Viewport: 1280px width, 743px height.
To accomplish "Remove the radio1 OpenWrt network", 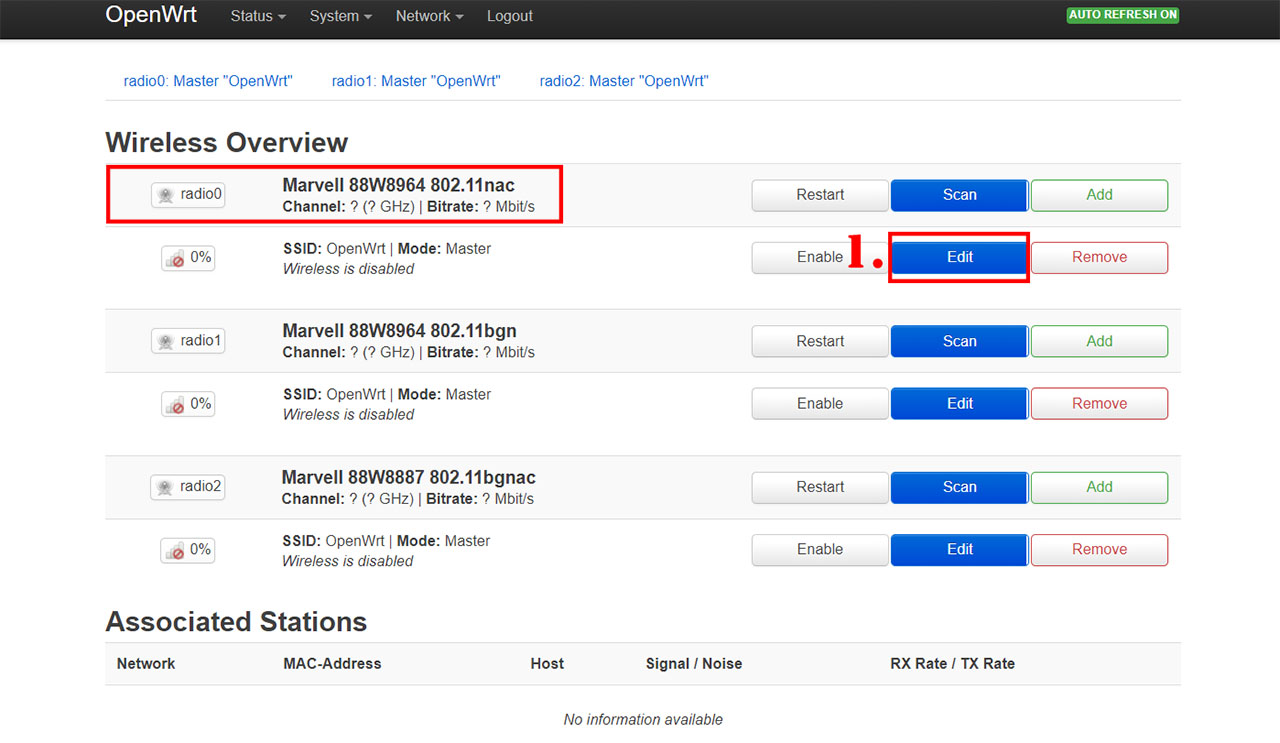I will (1099, 403).
